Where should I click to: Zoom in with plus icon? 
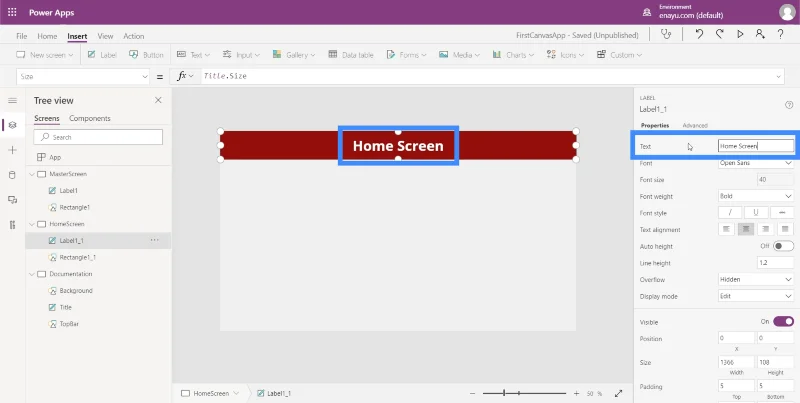click(x=576, y=393)
